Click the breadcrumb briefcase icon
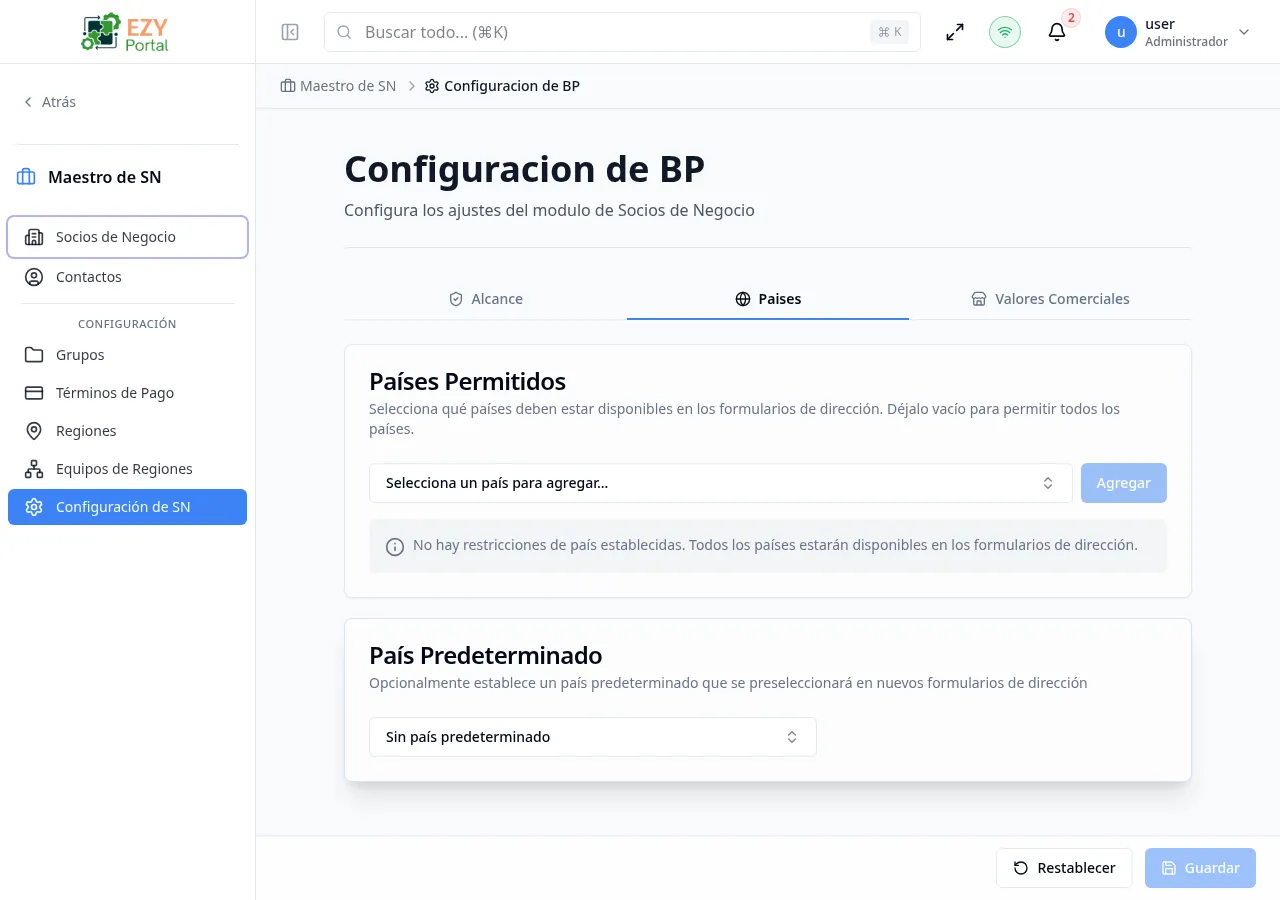 click(288, 86)
